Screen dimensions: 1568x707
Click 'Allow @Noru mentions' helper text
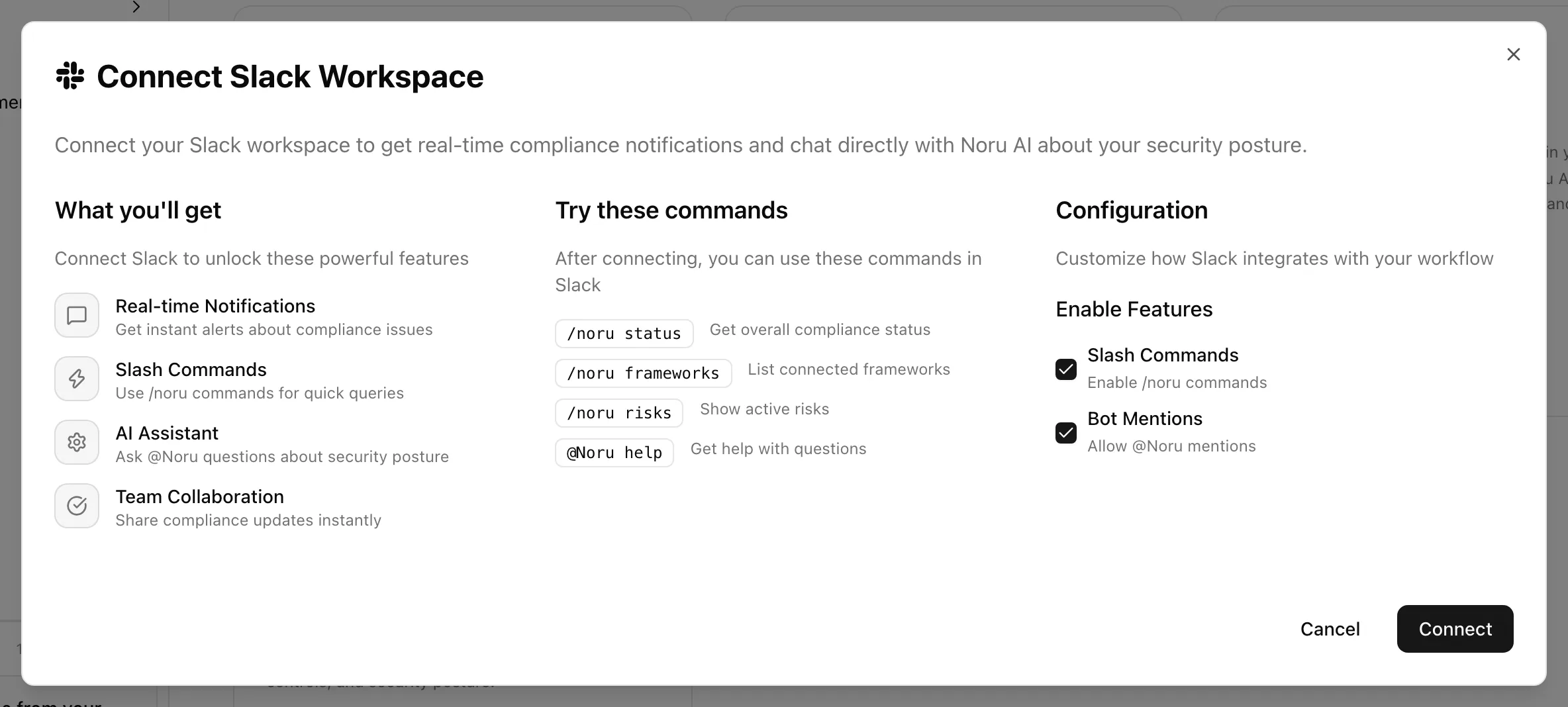1171,446
